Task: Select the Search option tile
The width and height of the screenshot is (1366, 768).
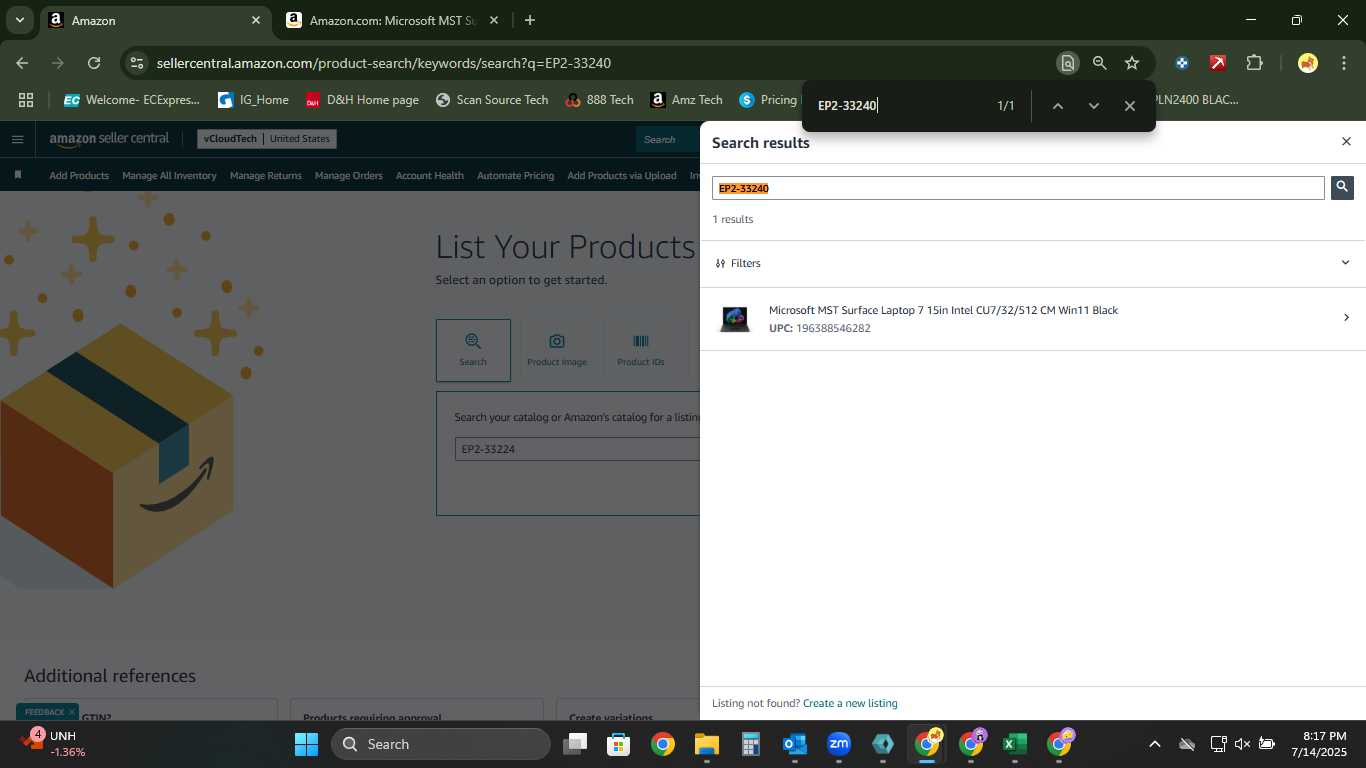Action: [473, 350]
